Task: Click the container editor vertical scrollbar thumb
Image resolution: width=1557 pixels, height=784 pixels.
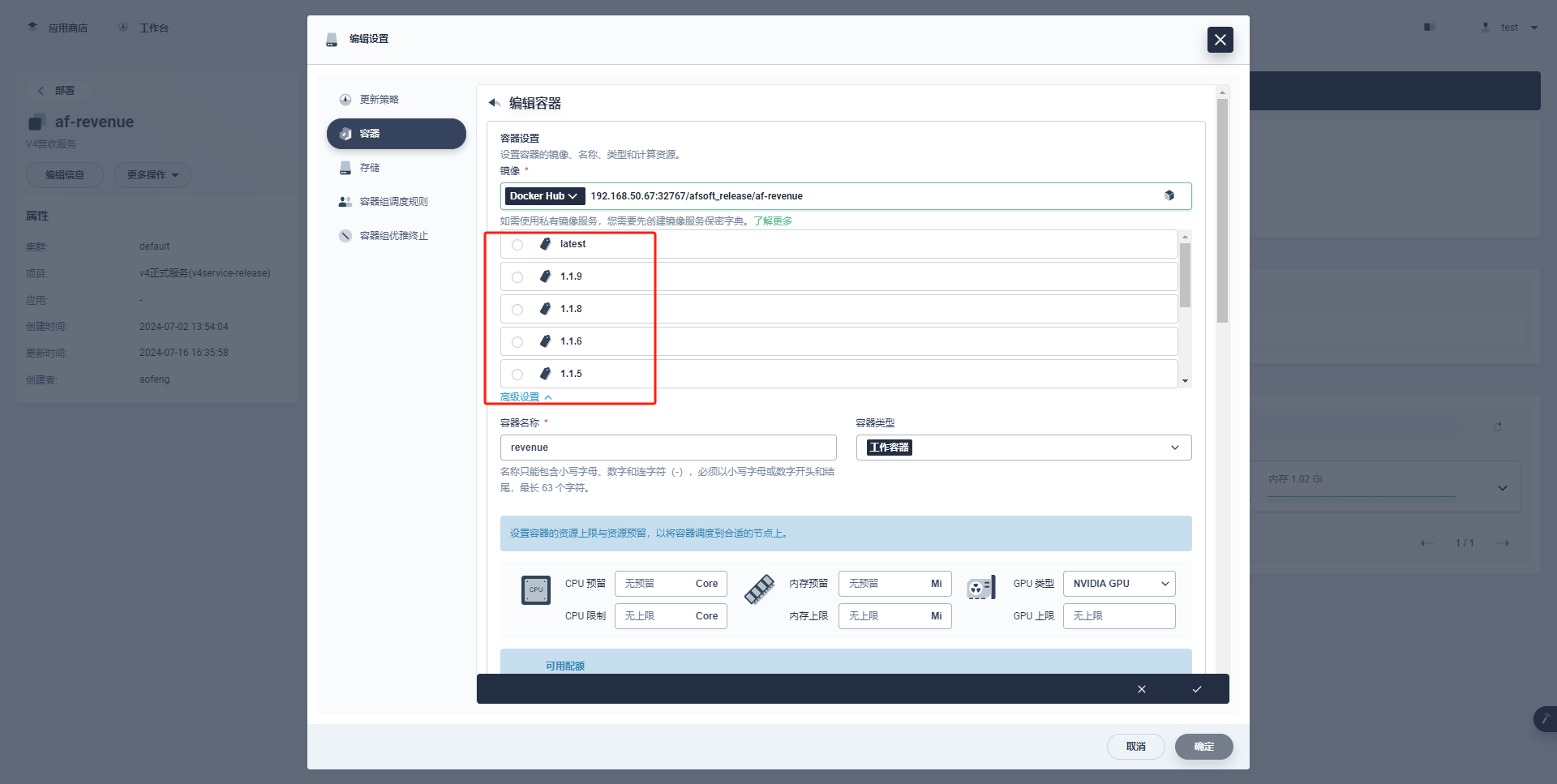Action: point(1223,211)
